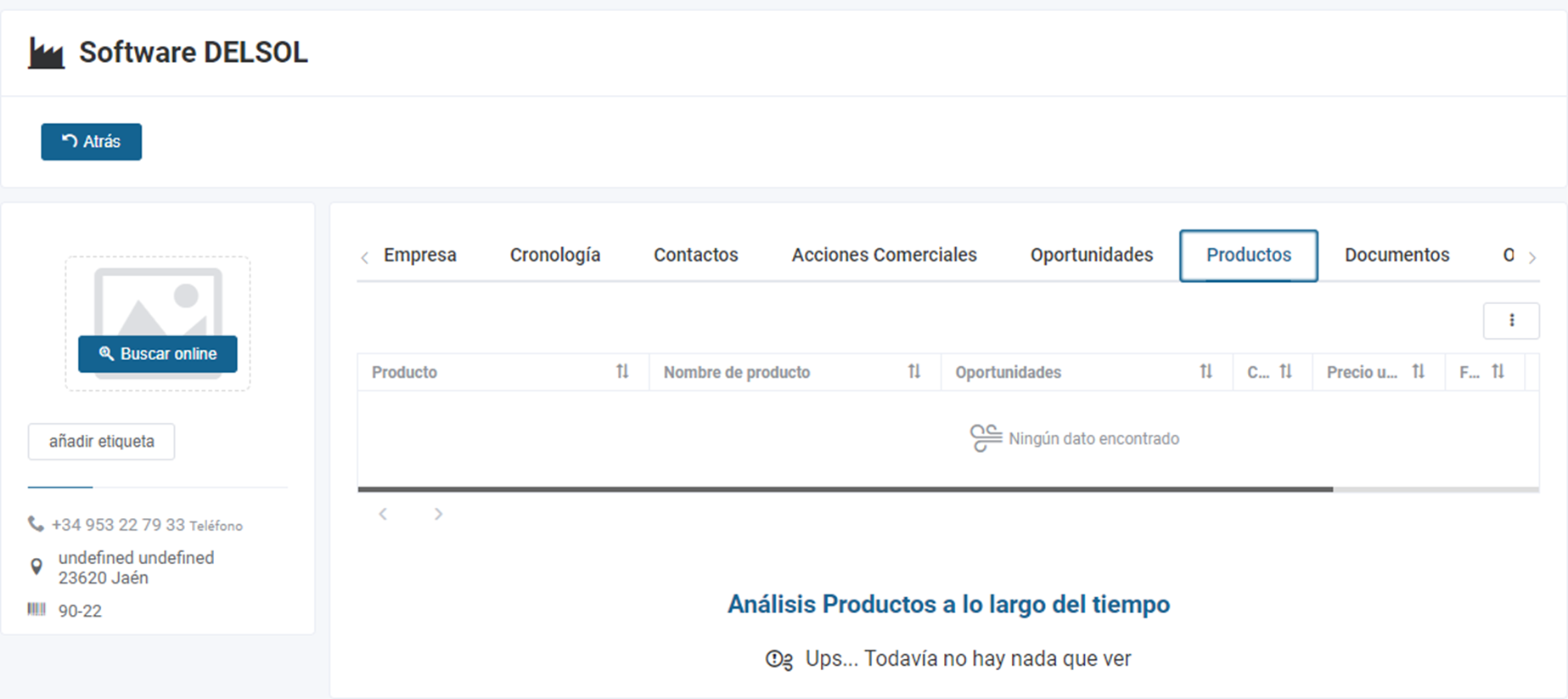Image resolution: width=1568 pixels, height=699 pixels.
Task: Sort by the Precio u... column arrows
Action: pyautogui.click(x=1419, y=371)
